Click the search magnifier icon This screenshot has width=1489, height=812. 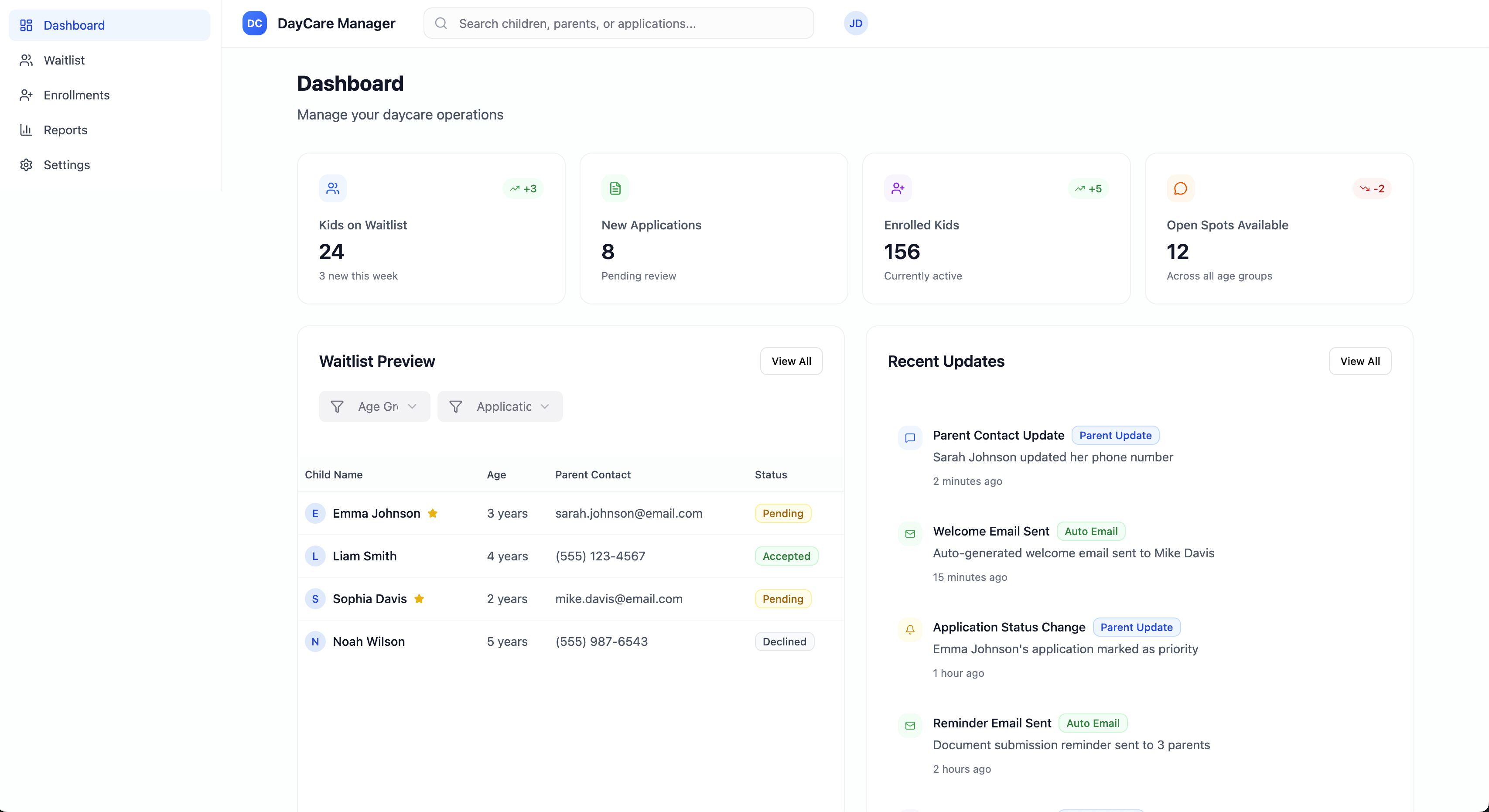441,23
